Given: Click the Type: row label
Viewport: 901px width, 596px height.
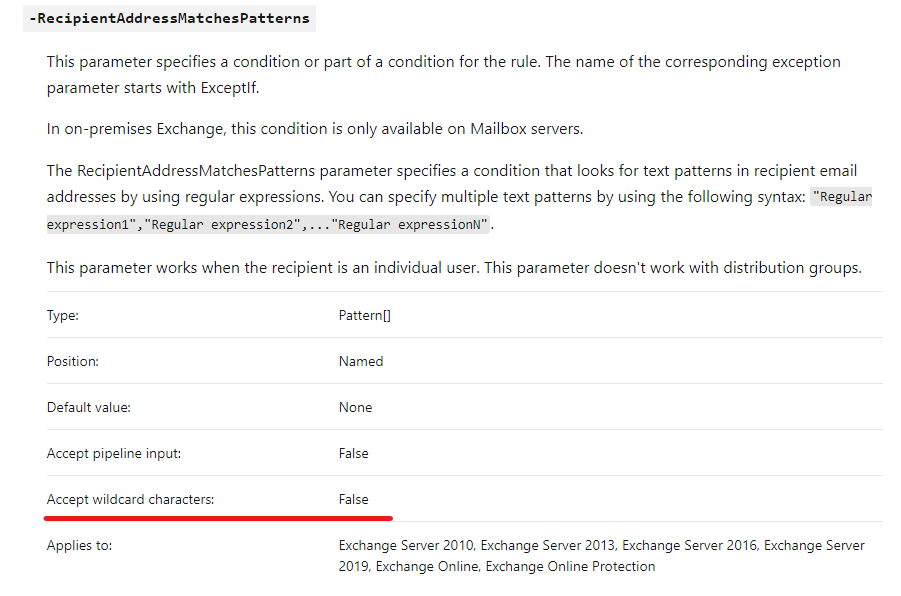Looking at the screenshot, I should pyautogui.click(x=63, y=316).
